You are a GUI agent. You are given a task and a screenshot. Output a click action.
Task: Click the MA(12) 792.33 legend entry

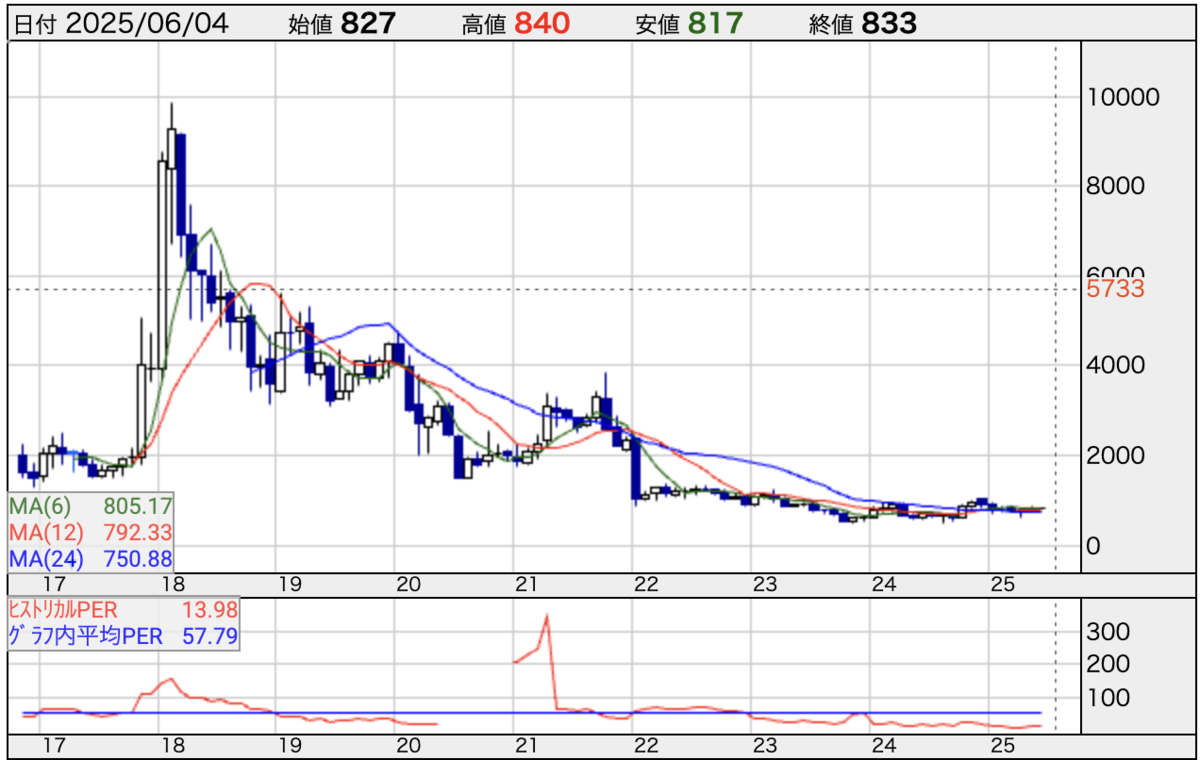pos(93,532)
